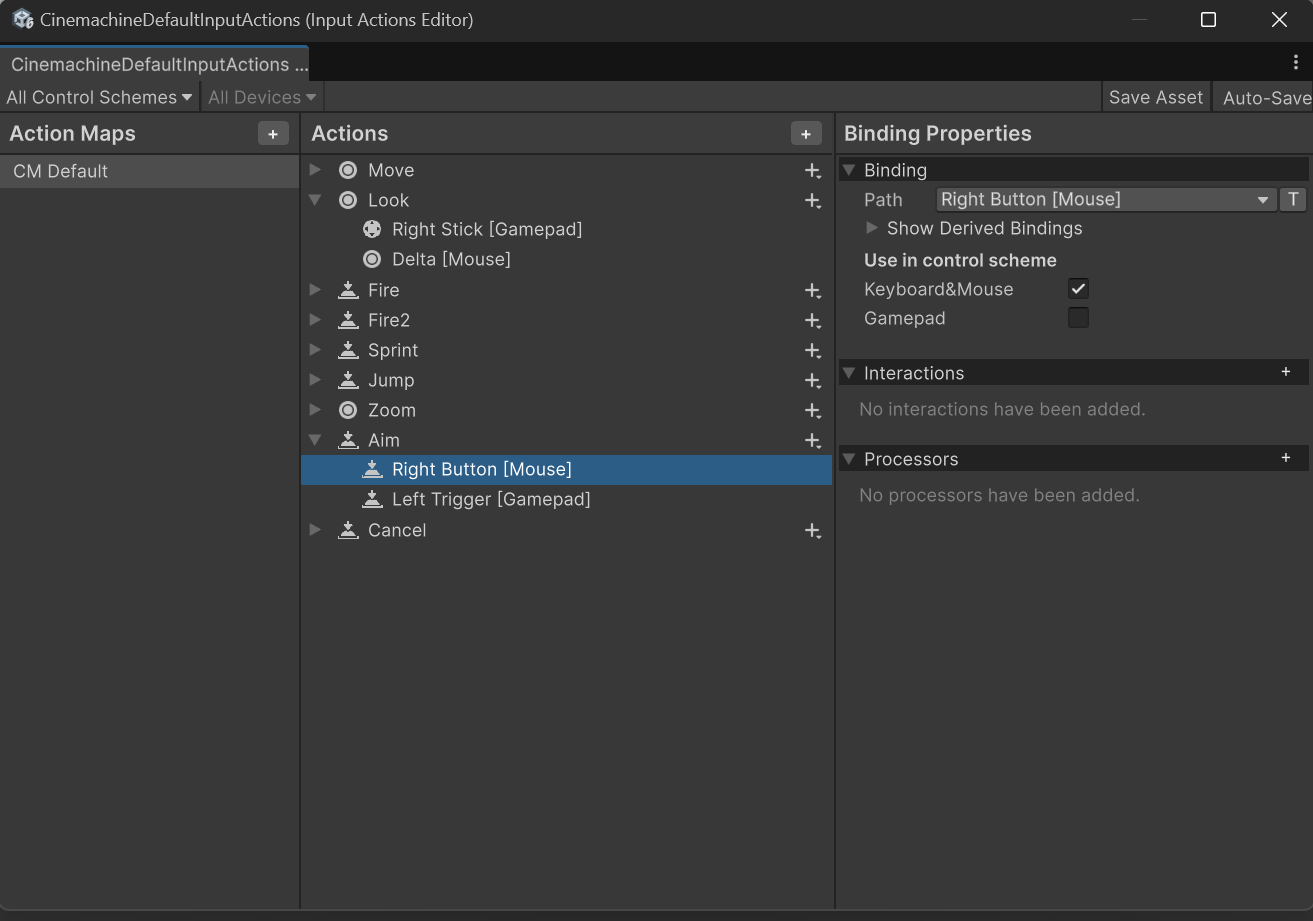
Task: Open the window's three-dot options menu
Action: [1296, 62]
